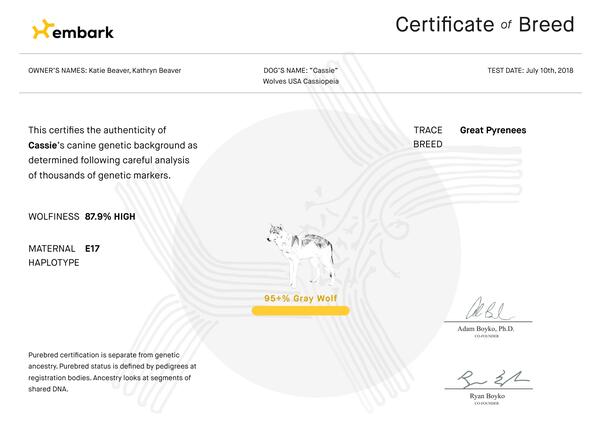Select the Wolfiness 87.9% HIGH value
Image resolution: width=600 pixels, height=425 pixels.
point(110,216)
